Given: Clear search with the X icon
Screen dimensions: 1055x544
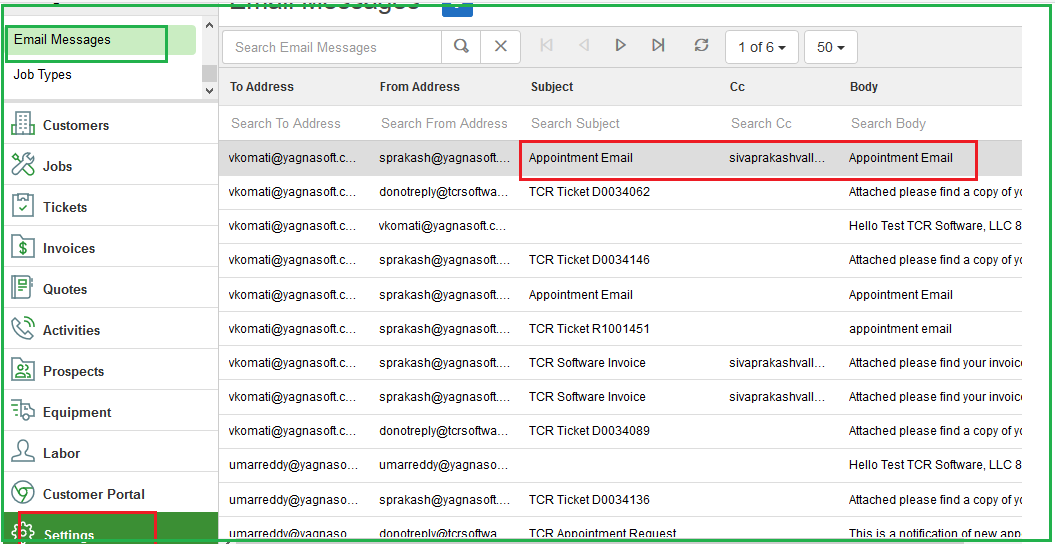Looking at the screenshot, I should (x=501, y=47).
